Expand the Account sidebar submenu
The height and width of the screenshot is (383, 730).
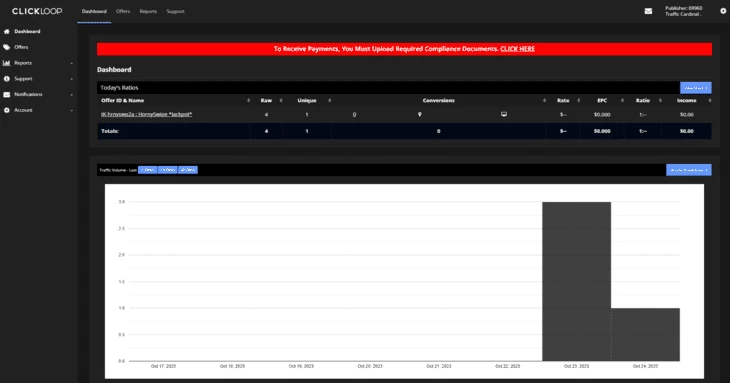tap(72, 111)
